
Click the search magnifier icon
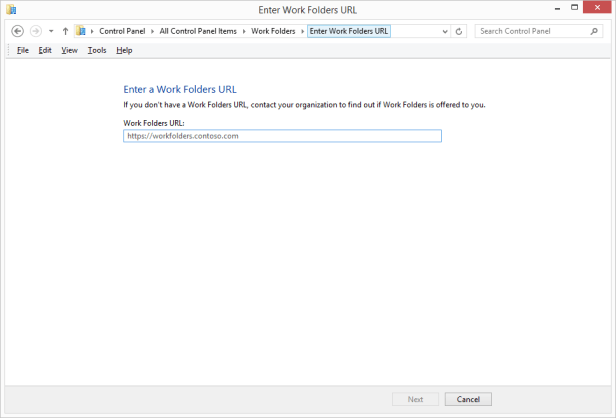[x=598, y=31]
